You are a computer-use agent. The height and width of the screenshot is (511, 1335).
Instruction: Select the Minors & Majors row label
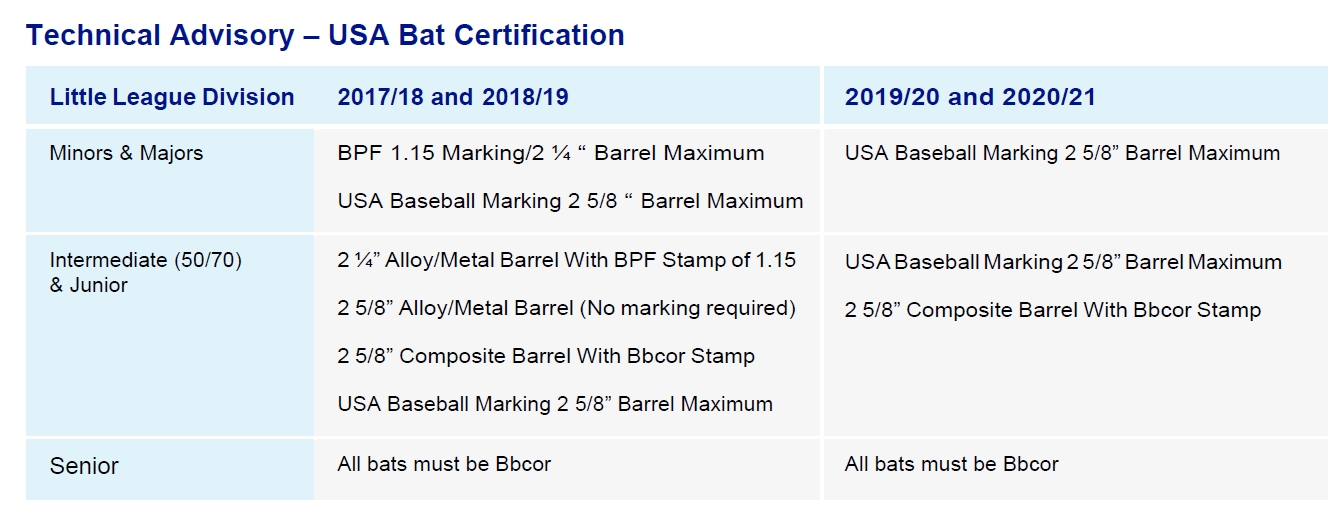126,153
